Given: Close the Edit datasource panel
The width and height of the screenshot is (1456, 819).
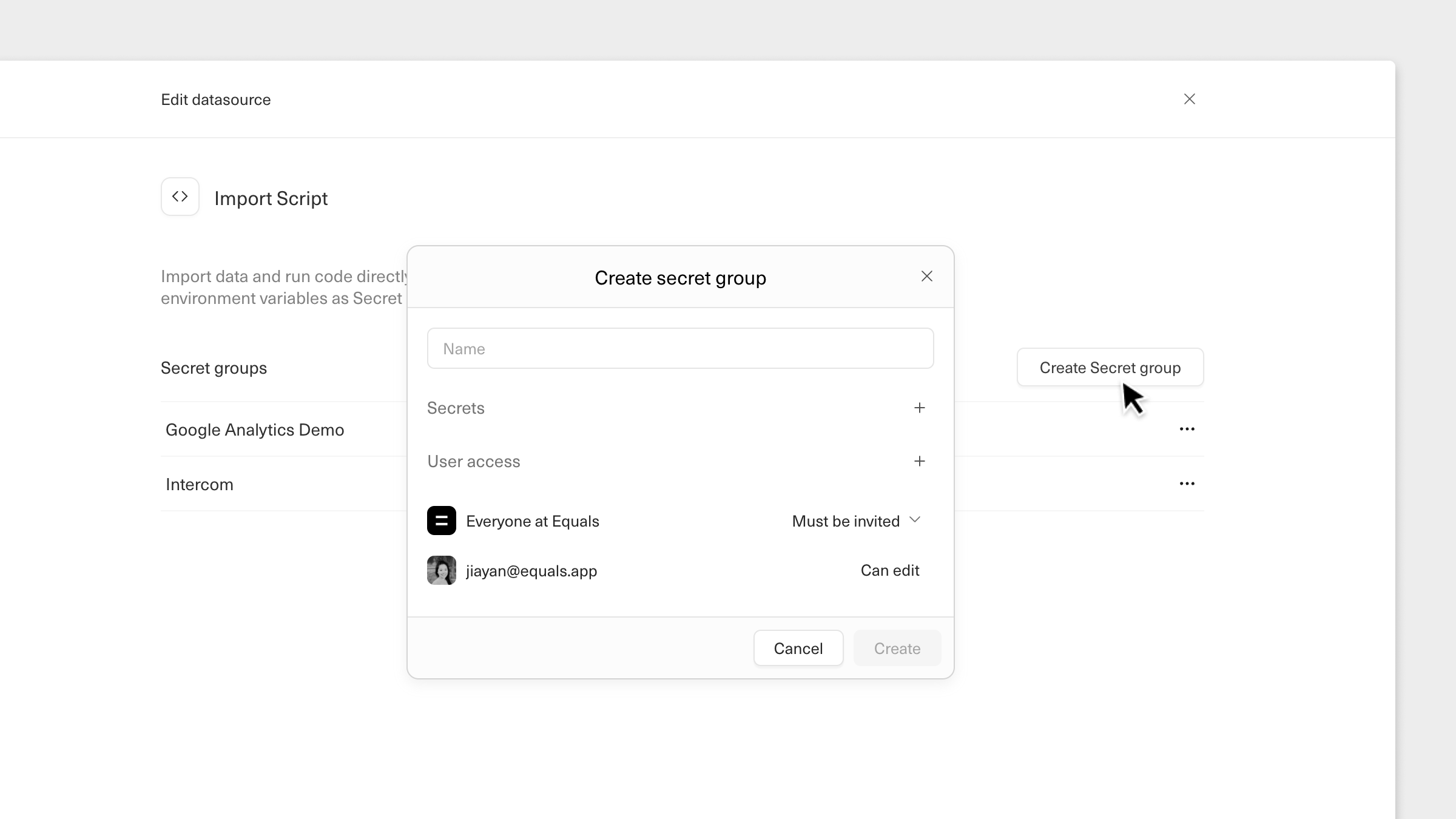Looking at the screenshot, I should point(1189,99).
